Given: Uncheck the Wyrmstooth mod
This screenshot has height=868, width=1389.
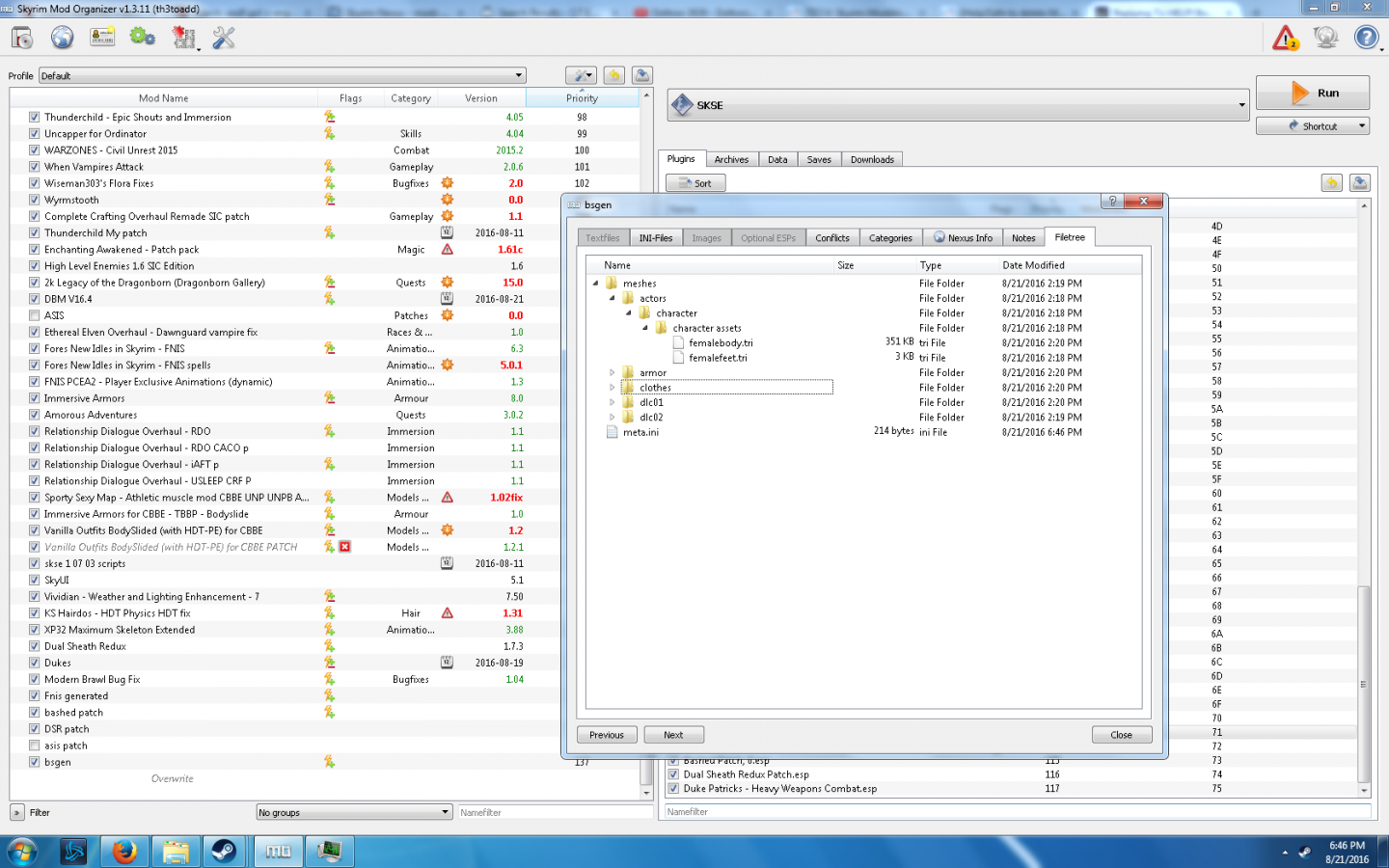Looking at the screenshot, I should coord(34,200).
